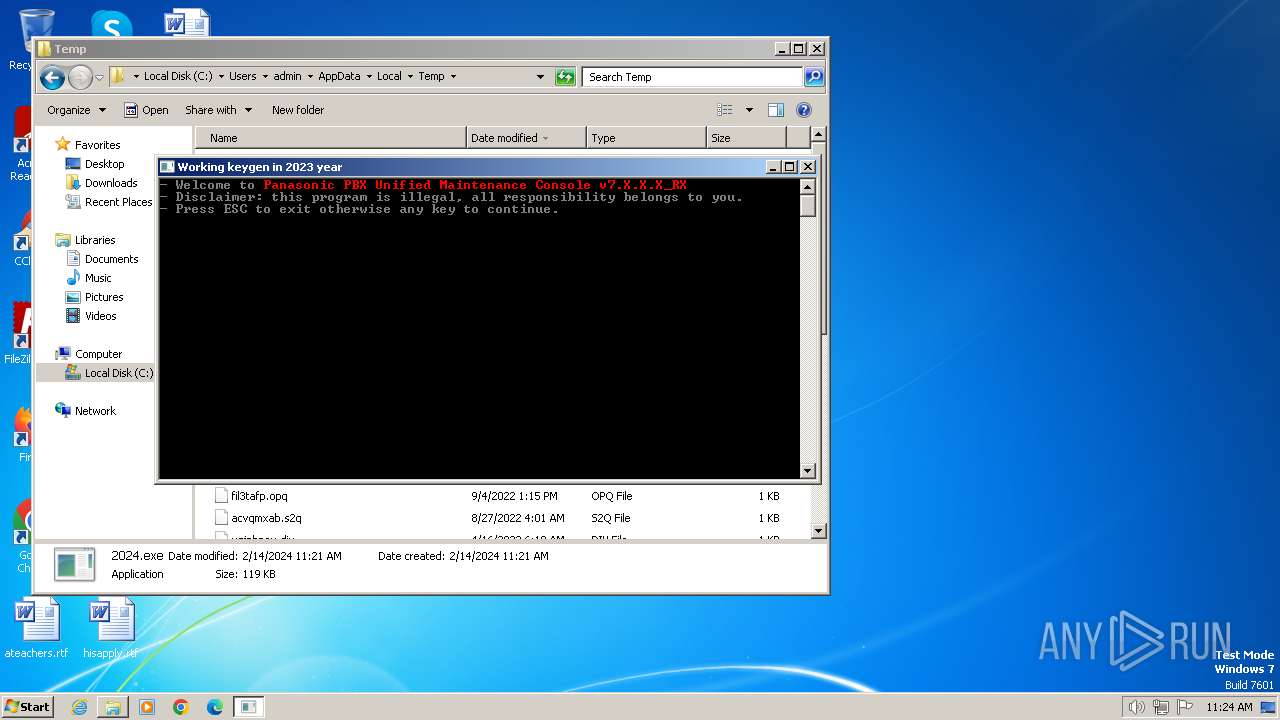
Task: Open Videos library
Action: [x=100, y=316]
